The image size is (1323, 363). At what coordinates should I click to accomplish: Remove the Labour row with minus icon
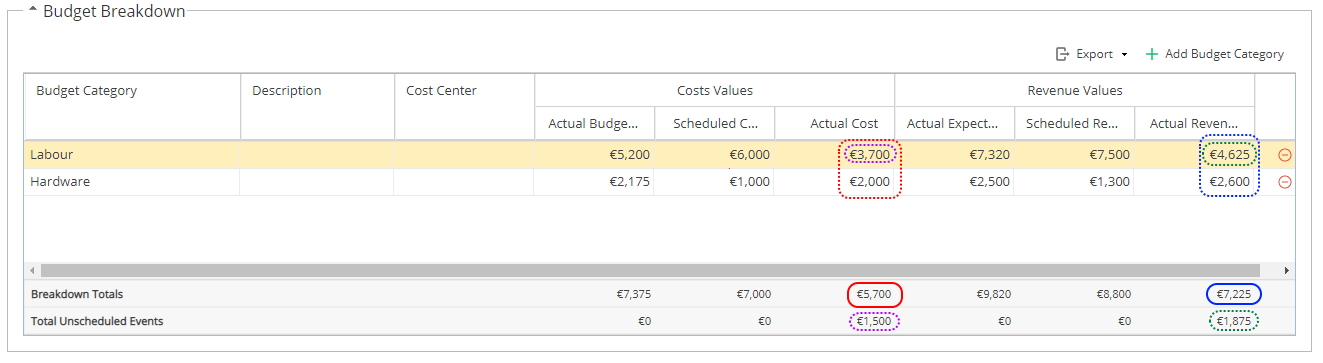point(1285,155)
